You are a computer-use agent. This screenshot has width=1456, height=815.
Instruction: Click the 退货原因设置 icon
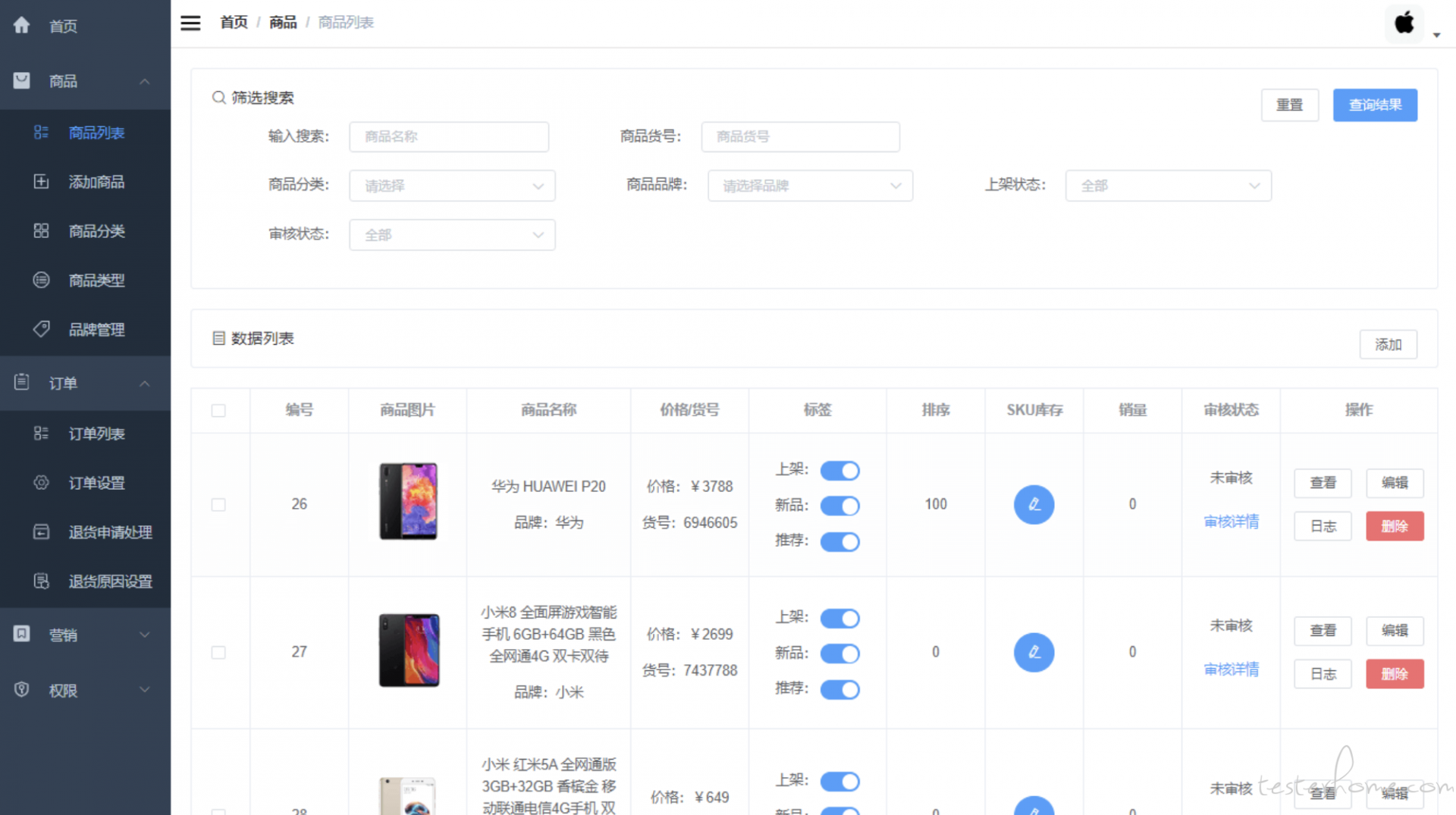[41, 581]
